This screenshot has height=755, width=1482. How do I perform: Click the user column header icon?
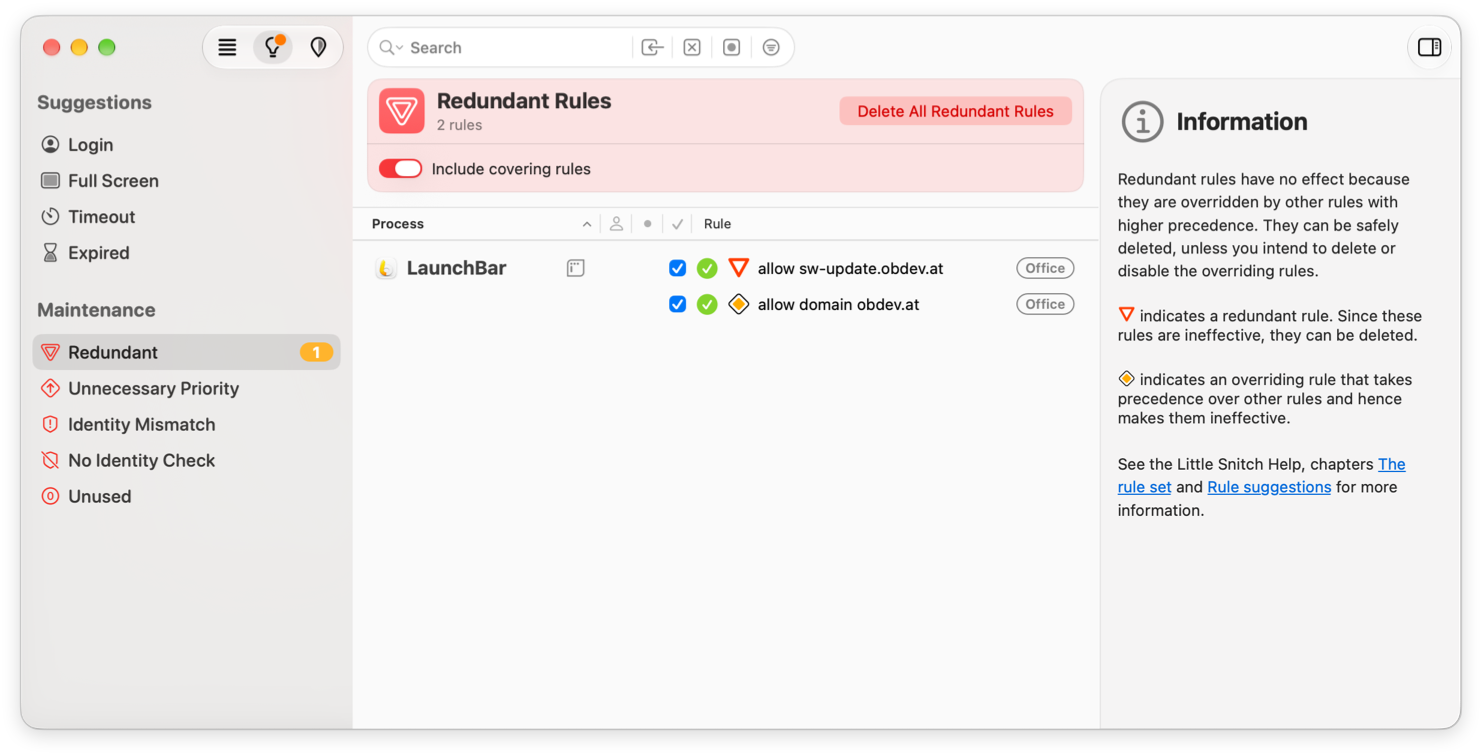[616, 224]
